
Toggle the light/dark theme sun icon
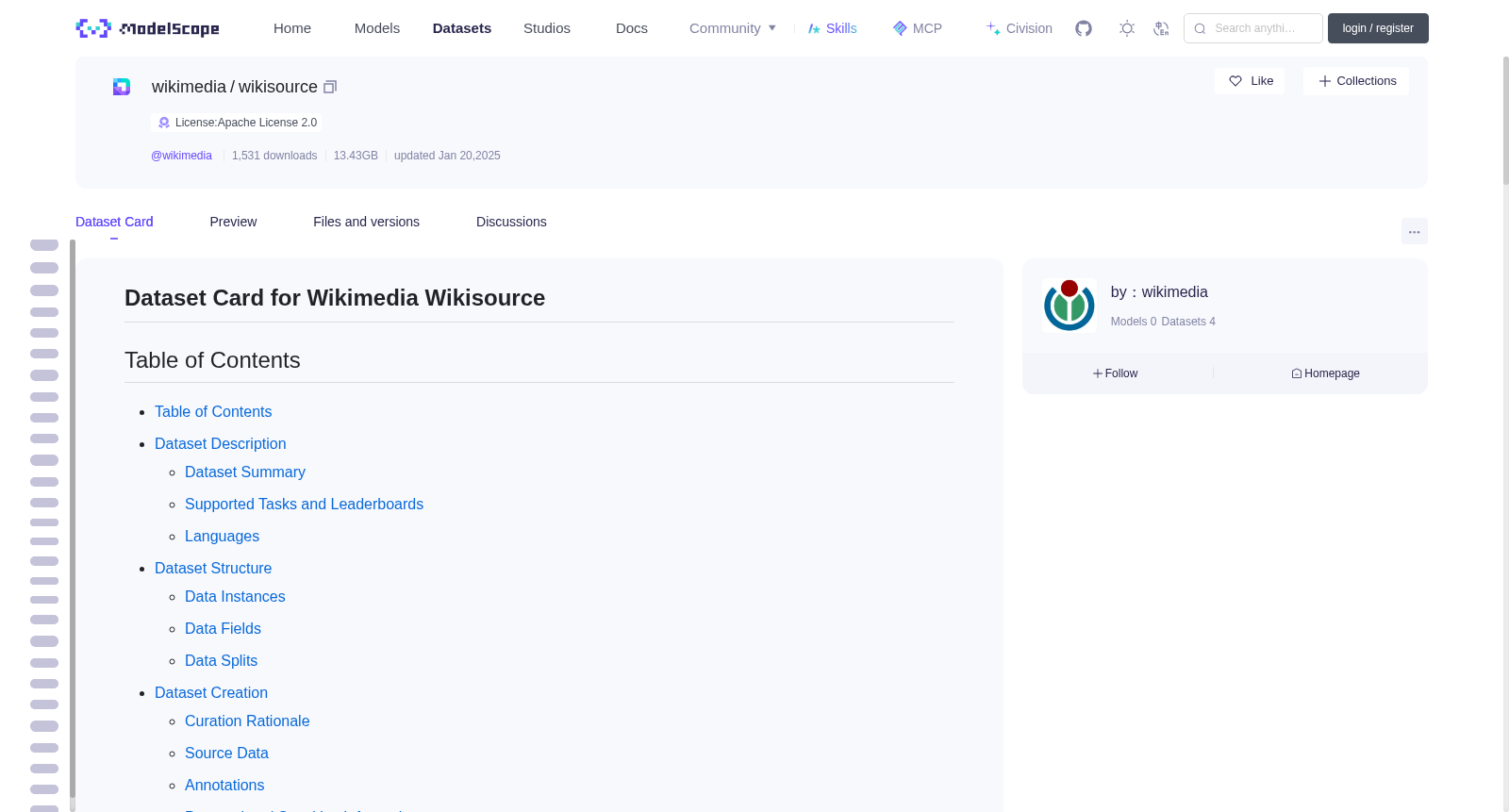1126,28
